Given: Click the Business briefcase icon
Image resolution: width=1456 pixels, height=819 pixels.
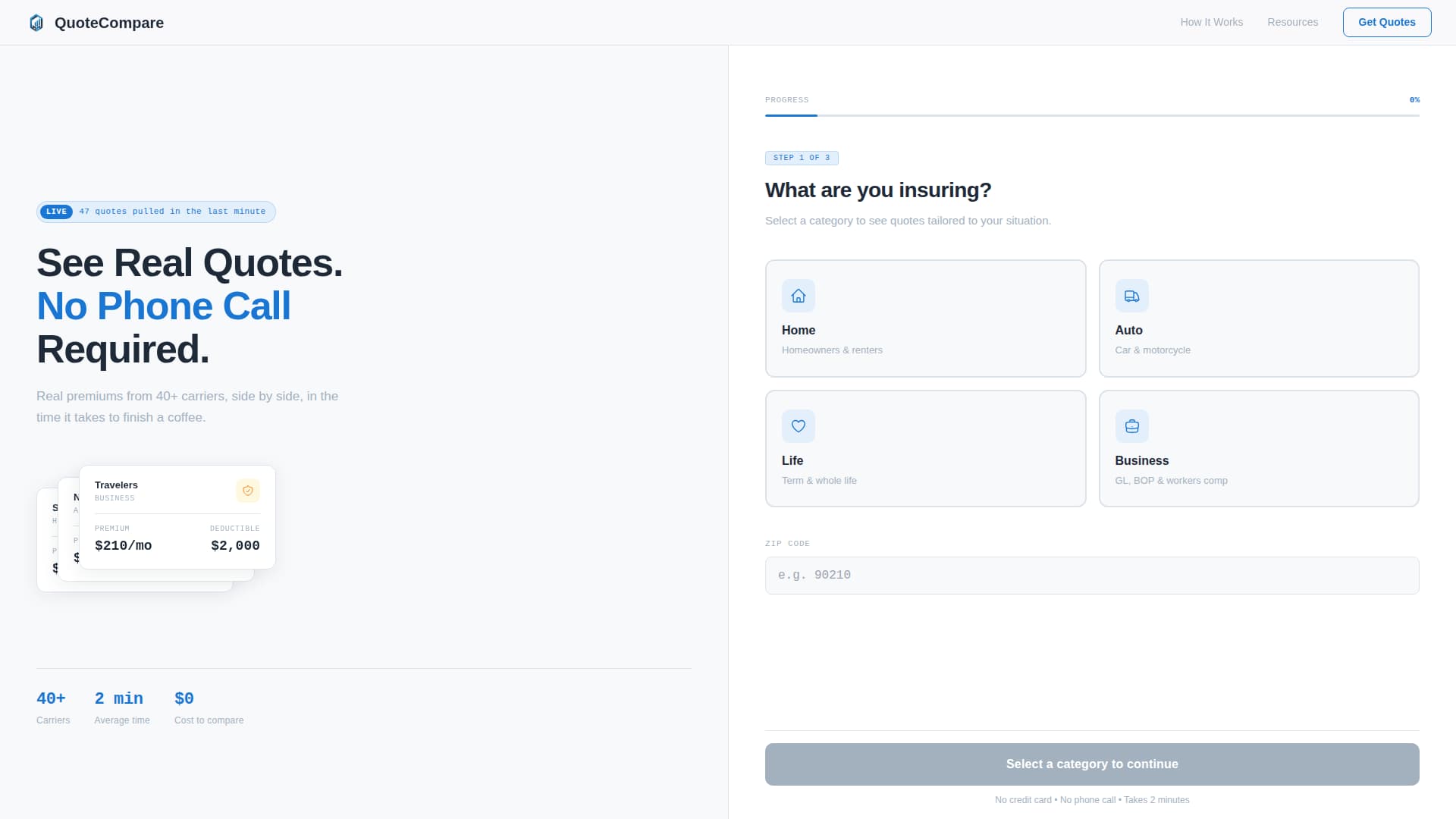Looking at the screenshot, I should click(x=1131, y=426).
